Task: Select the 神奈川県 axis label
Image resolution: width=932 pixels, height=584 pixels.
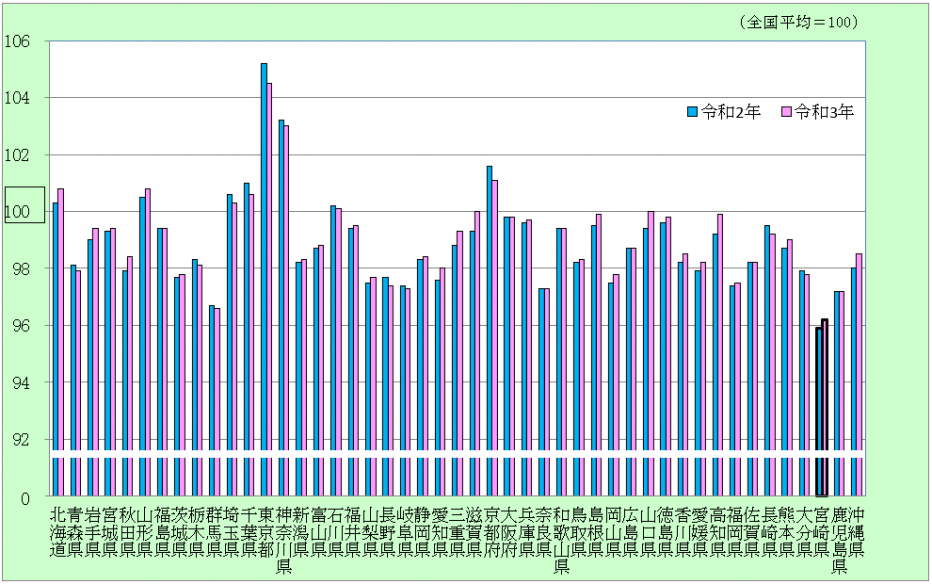Action: (x=284, y=541)
